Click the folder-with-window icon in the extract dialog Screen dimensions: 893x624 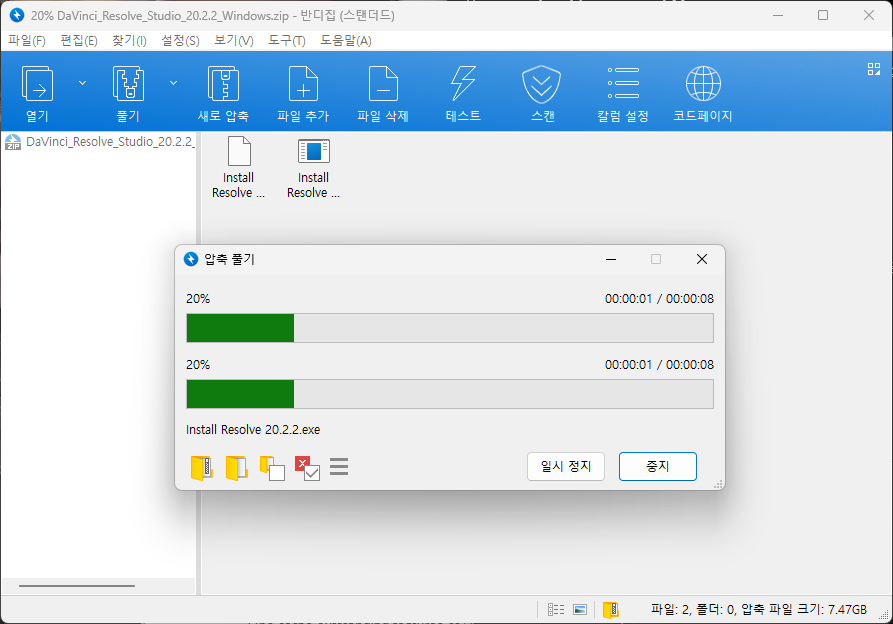coord(272,468)
